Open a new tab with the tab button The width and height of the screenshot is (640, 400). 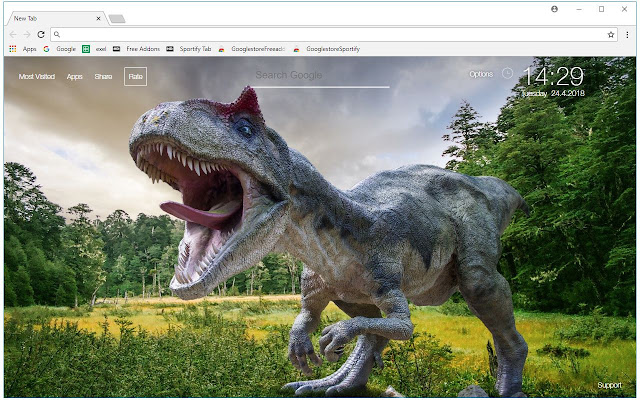click(x=117, y=19)
